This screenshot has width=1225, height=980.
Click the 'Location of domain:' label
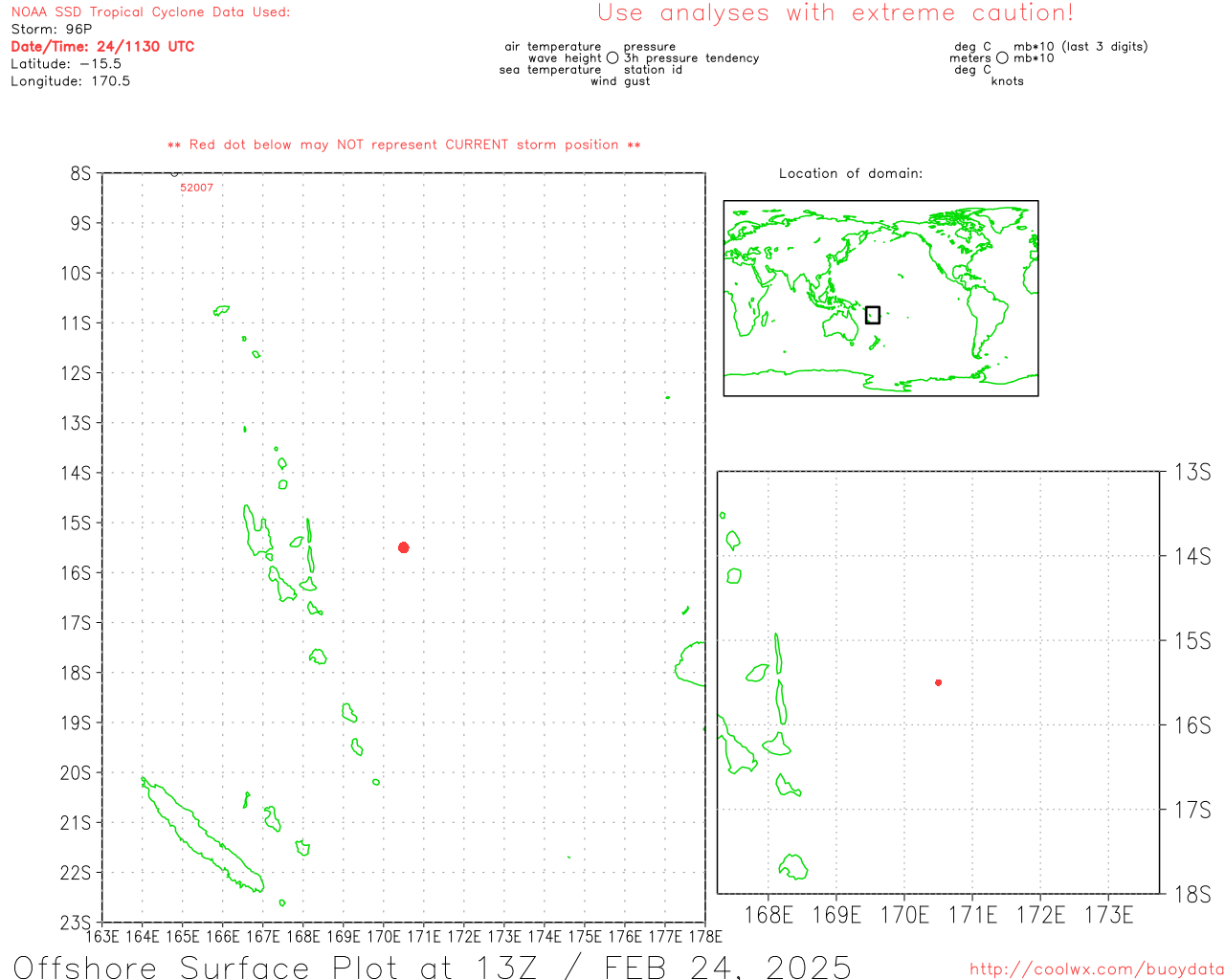coord(851,173)
